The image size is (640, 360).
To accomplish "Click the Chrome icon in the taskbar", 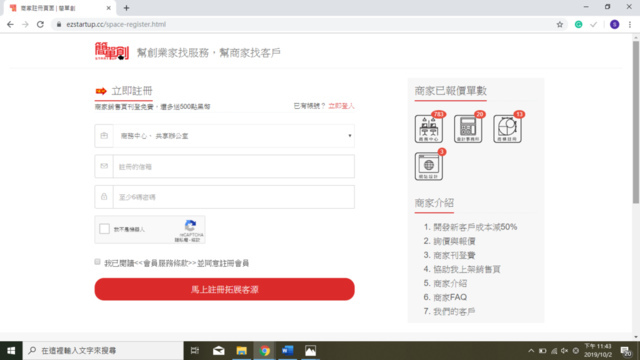I will click(264, 351).
